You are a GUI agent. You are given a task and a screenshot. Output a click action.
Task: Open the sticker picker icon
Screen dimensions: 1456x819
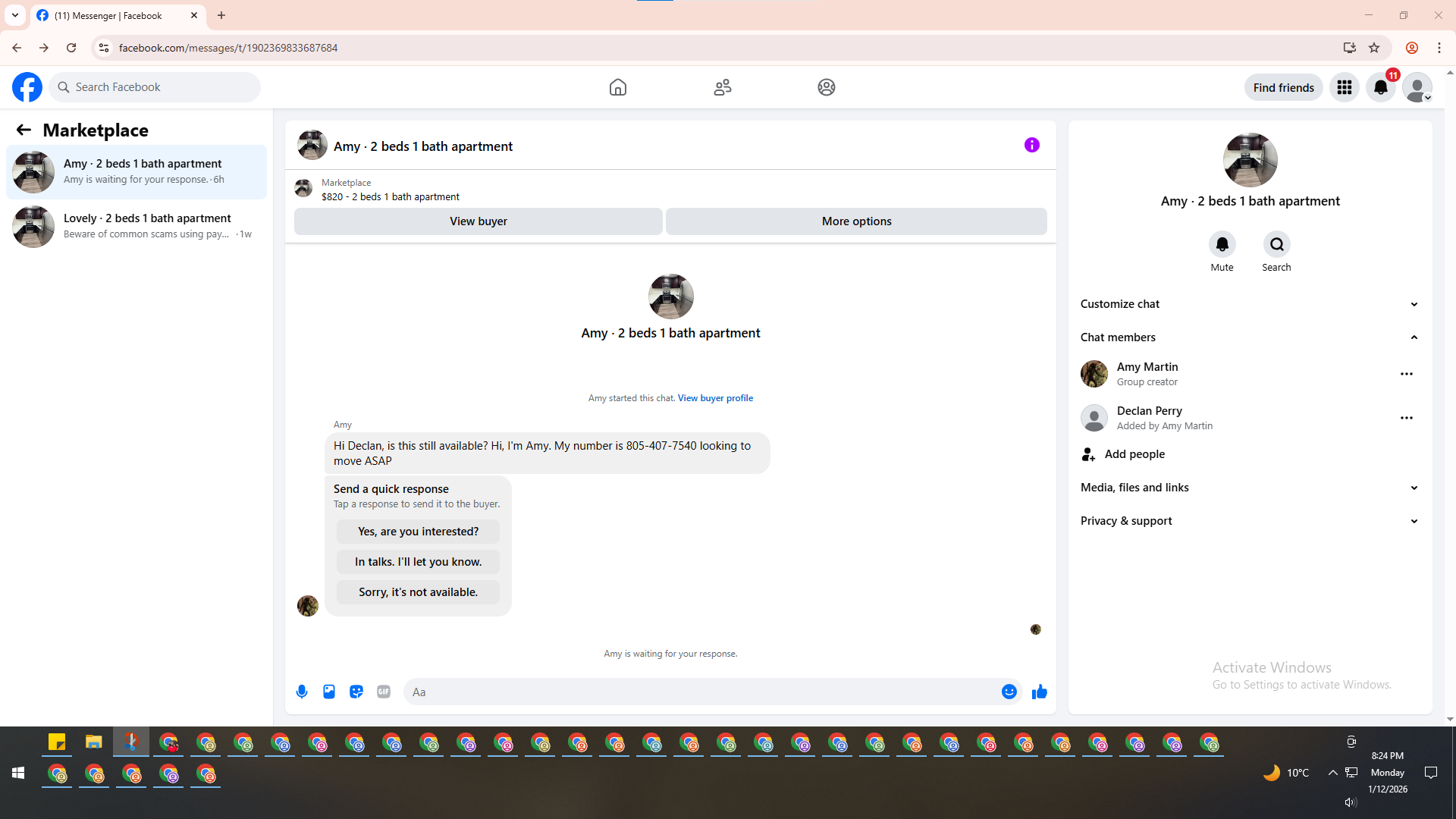(x=356, y=692)
